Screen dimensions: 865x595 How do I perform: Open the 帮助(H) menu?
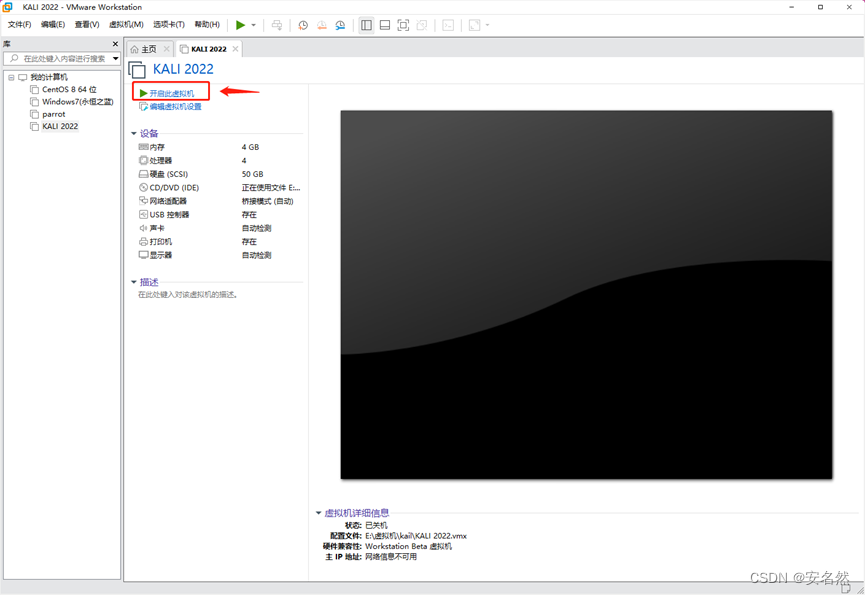[207, 24]
